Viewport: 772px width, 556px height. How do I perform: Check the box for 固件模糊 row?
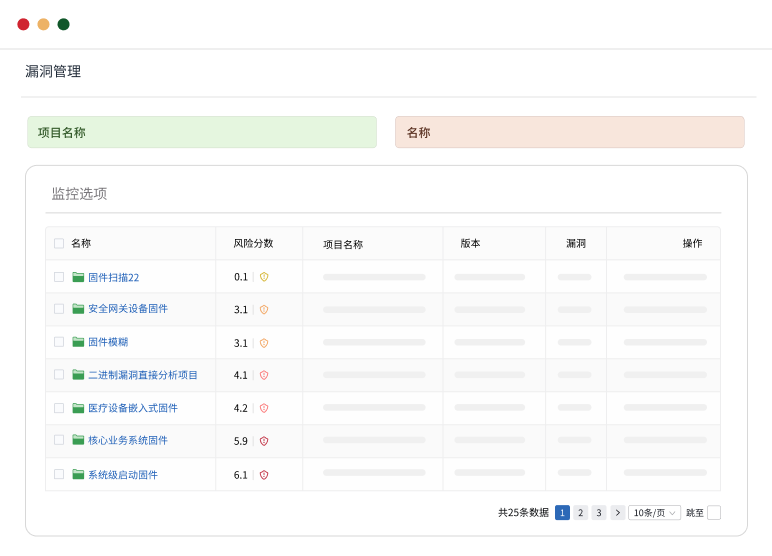click(x=59, y=342)
